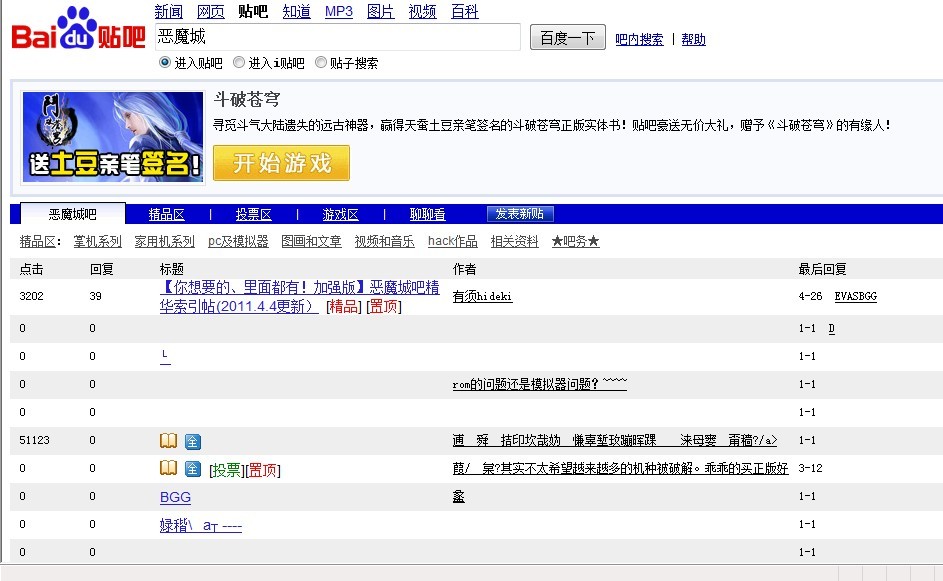This screenshot has height=581, width=943.
Task: Click the 标题 column header
Action: coord(171,269)
